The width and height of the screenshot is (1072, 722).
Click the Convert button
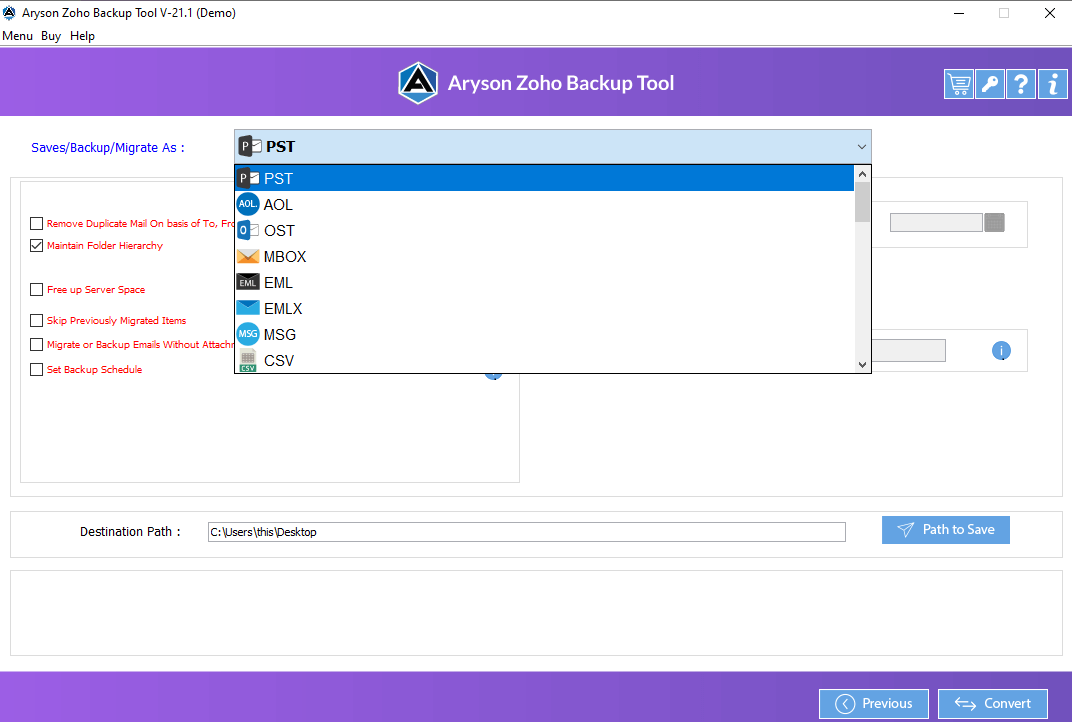coord(993,704)
